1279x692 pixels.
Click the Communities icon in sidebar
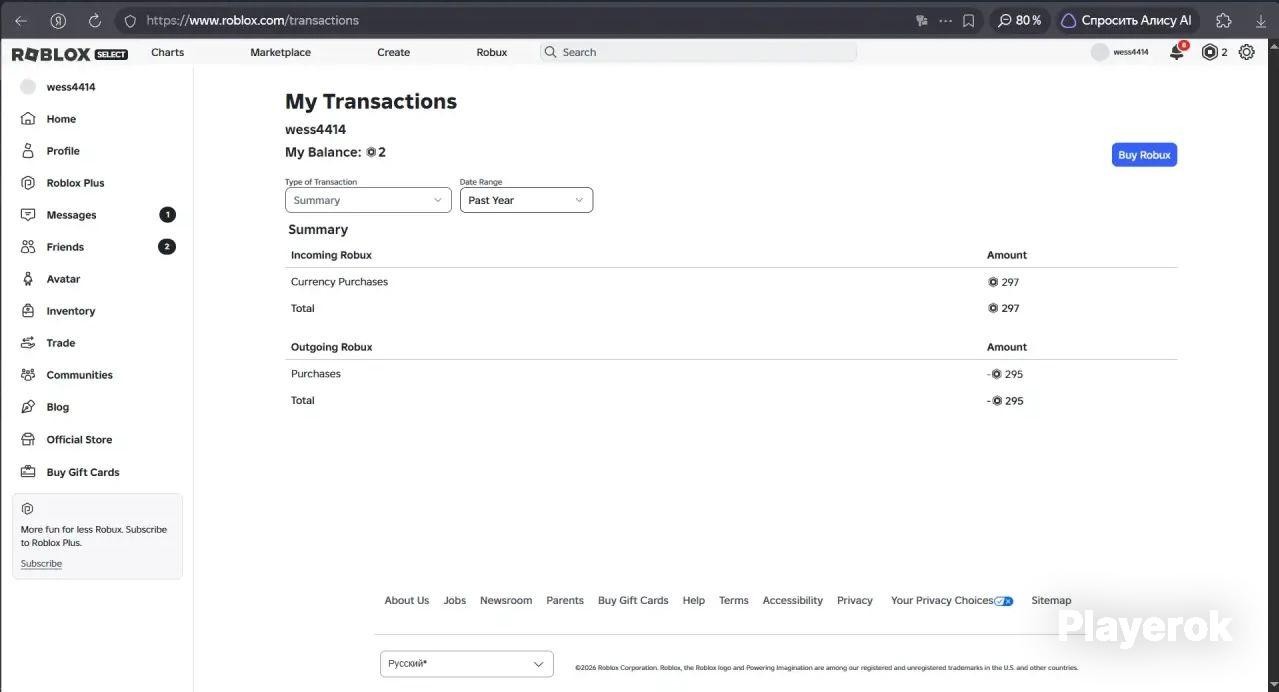tap(28, 375)
